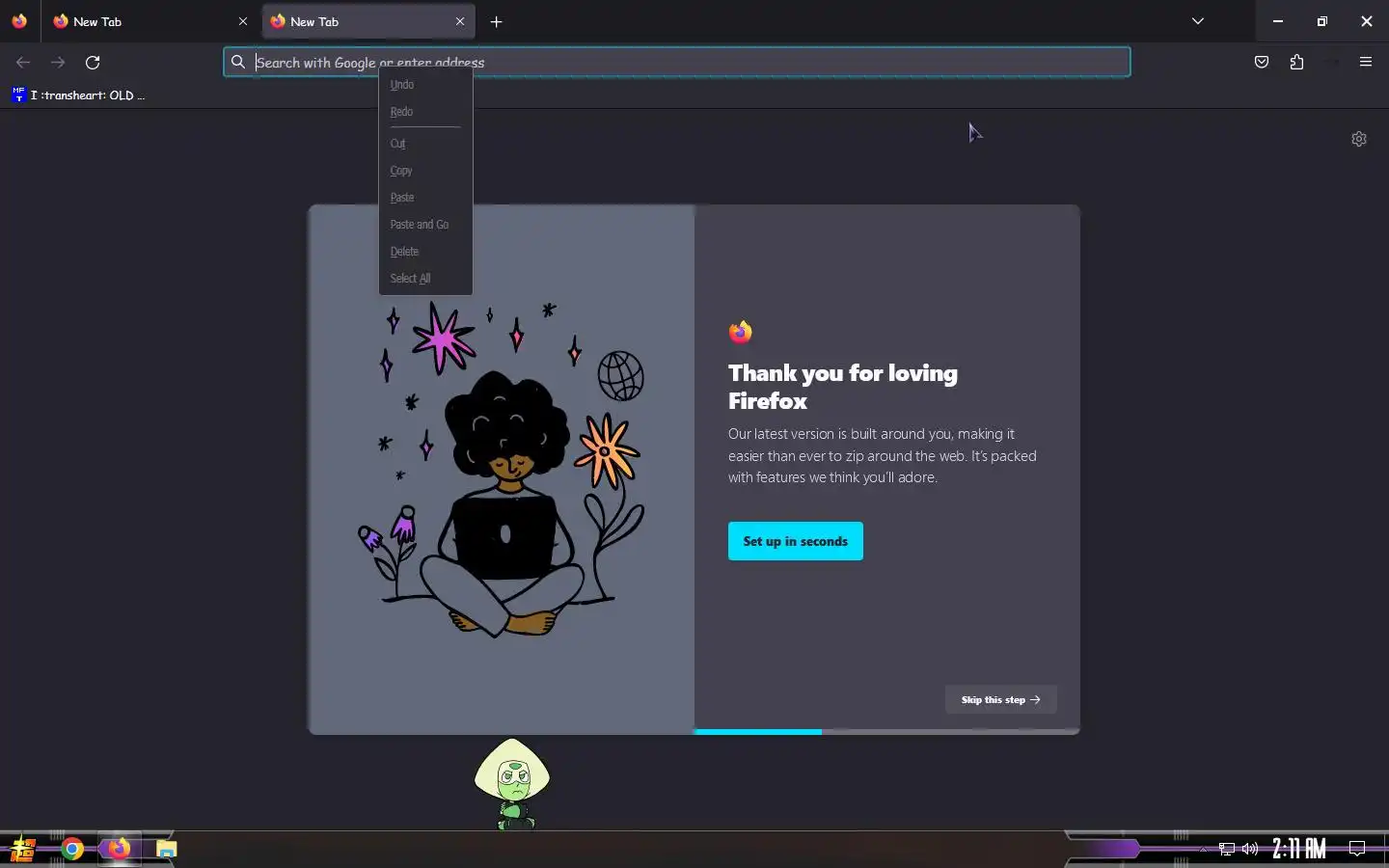Click the Firefox taskbar icon

119,850
